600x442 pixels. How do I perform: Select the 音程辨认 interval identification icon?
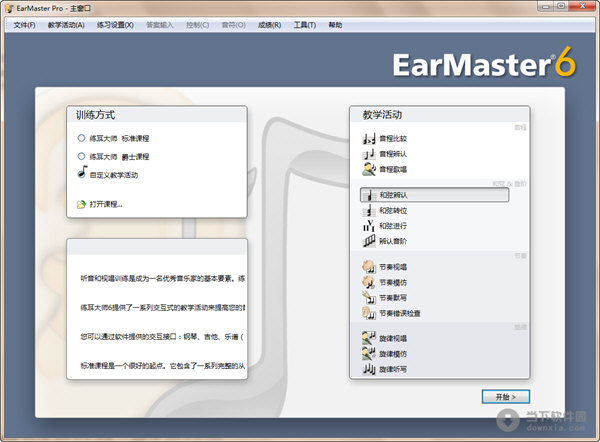(x=369, y=154)
